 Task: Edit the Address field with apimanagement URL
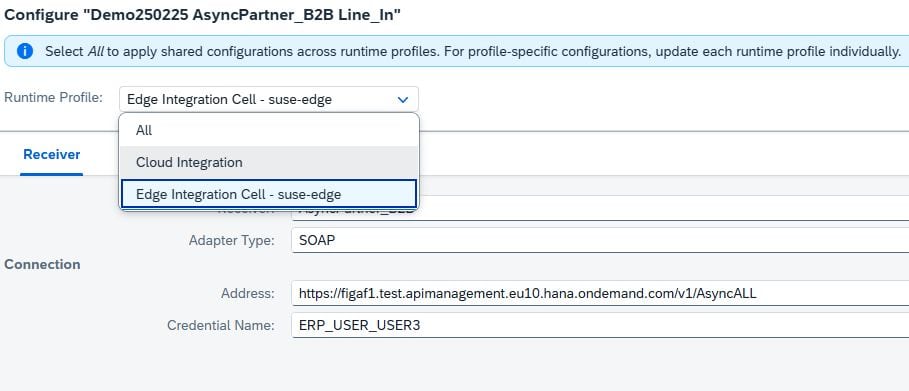(600, 294)
